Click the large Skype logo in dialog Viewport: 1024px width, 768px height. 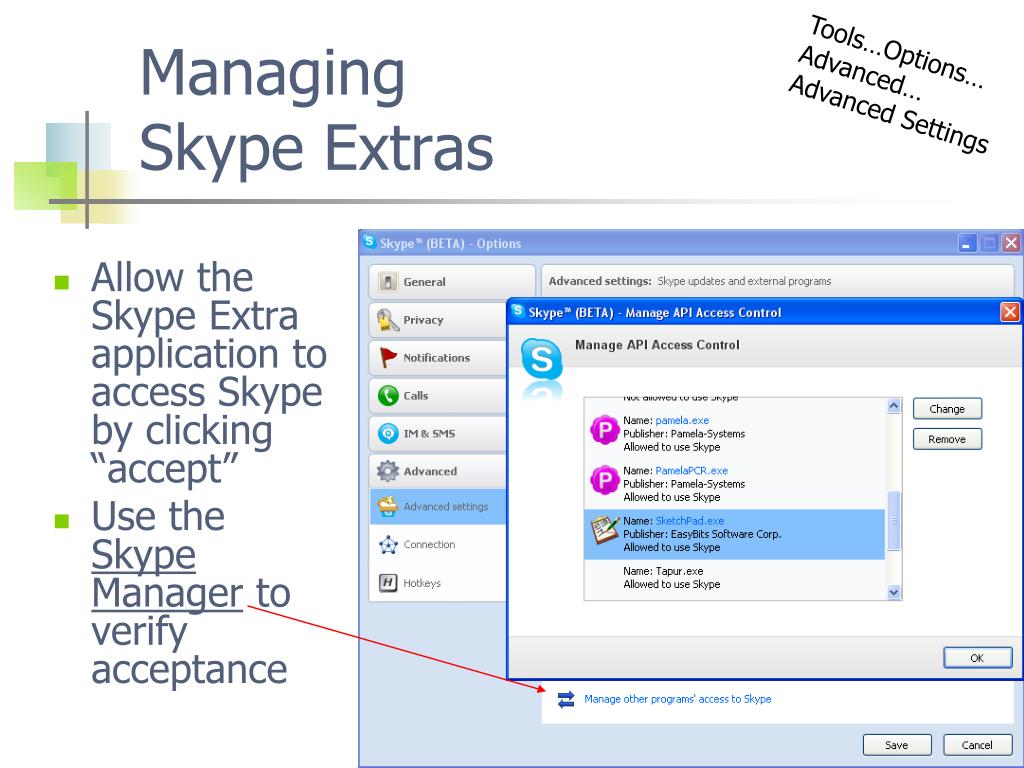[x=541, y=360]
